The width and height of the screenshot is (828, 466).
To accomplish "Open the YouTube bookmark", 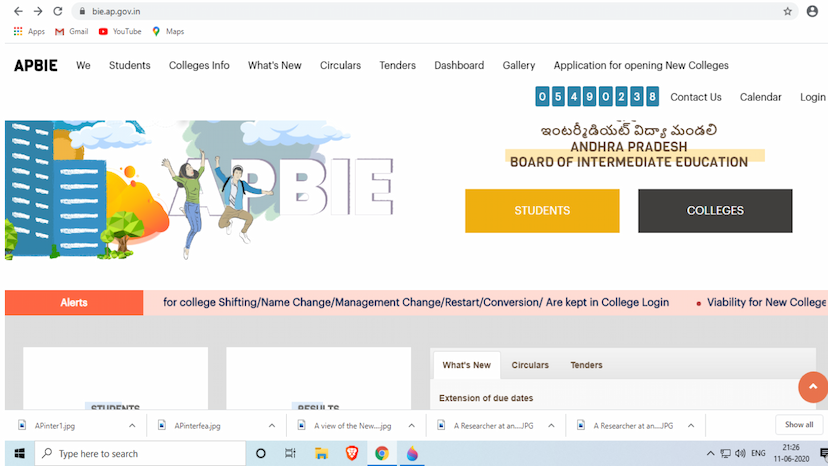I will (x=120, y=32).
